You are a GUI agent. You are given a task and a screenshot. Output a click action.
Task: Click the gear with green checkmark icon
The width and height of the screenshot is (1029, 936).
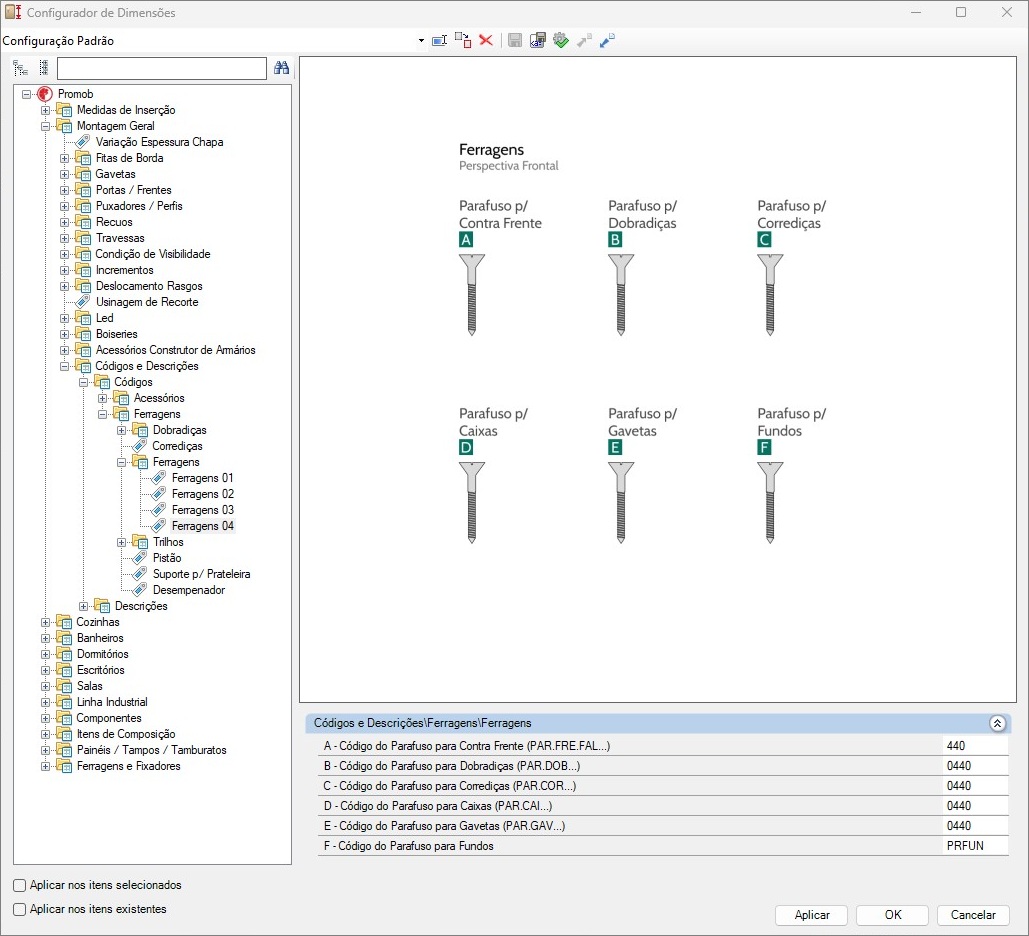[x=561, y=40]
